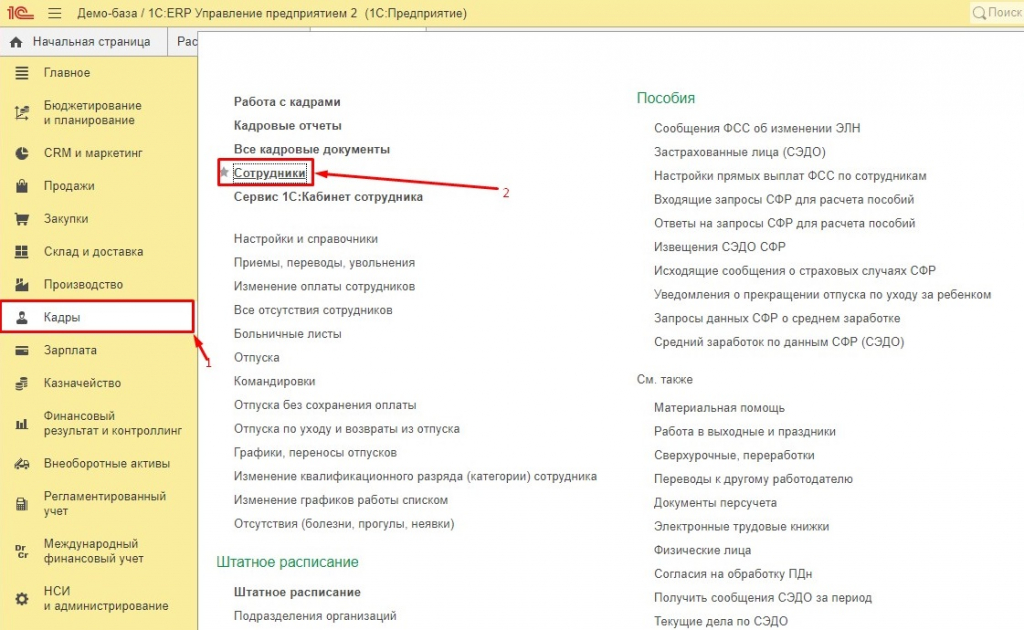Open Больничные листы
This screenshot has height=630, width=1024.
pos(287,334)
